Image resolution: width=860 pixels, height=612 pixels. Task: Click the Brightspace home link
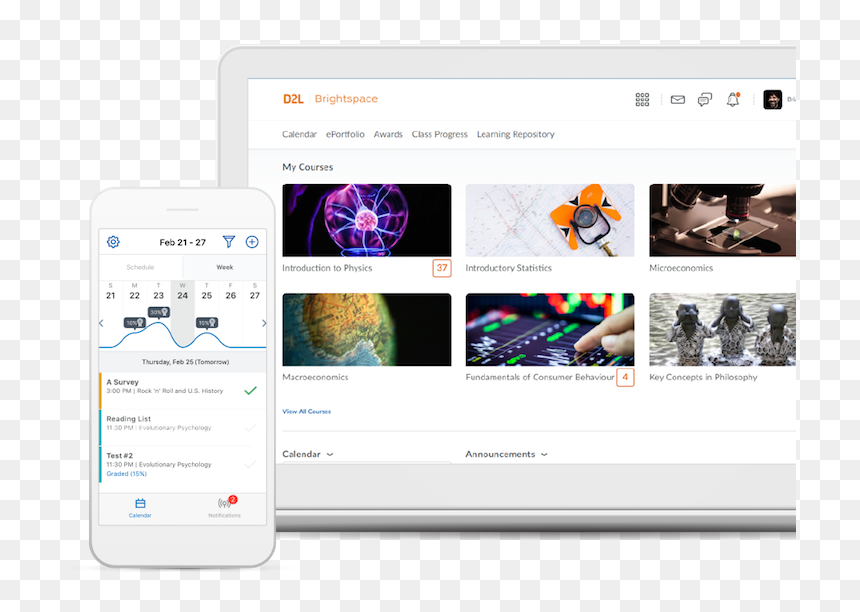346,99
